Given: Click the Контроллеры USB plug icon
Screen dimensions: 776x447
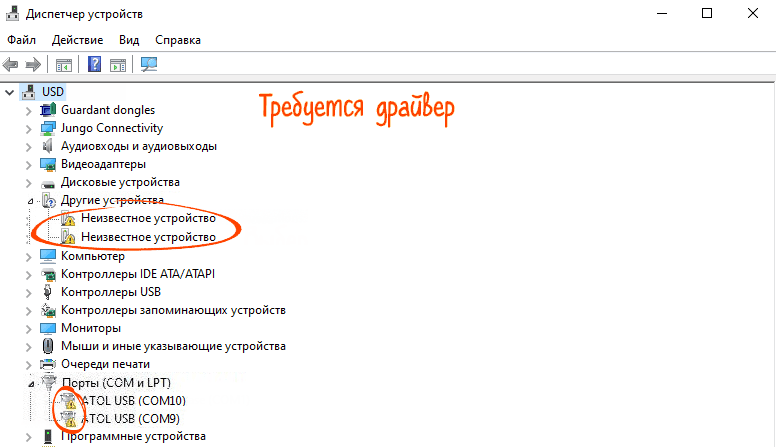Looking at the screenshot, I should click(x=48, y=292).
